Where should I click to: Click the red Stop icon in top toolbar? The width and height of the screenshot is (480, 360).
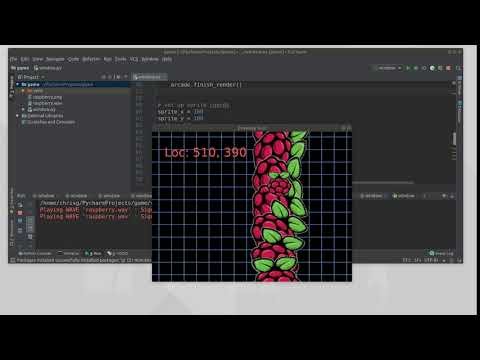448,68
